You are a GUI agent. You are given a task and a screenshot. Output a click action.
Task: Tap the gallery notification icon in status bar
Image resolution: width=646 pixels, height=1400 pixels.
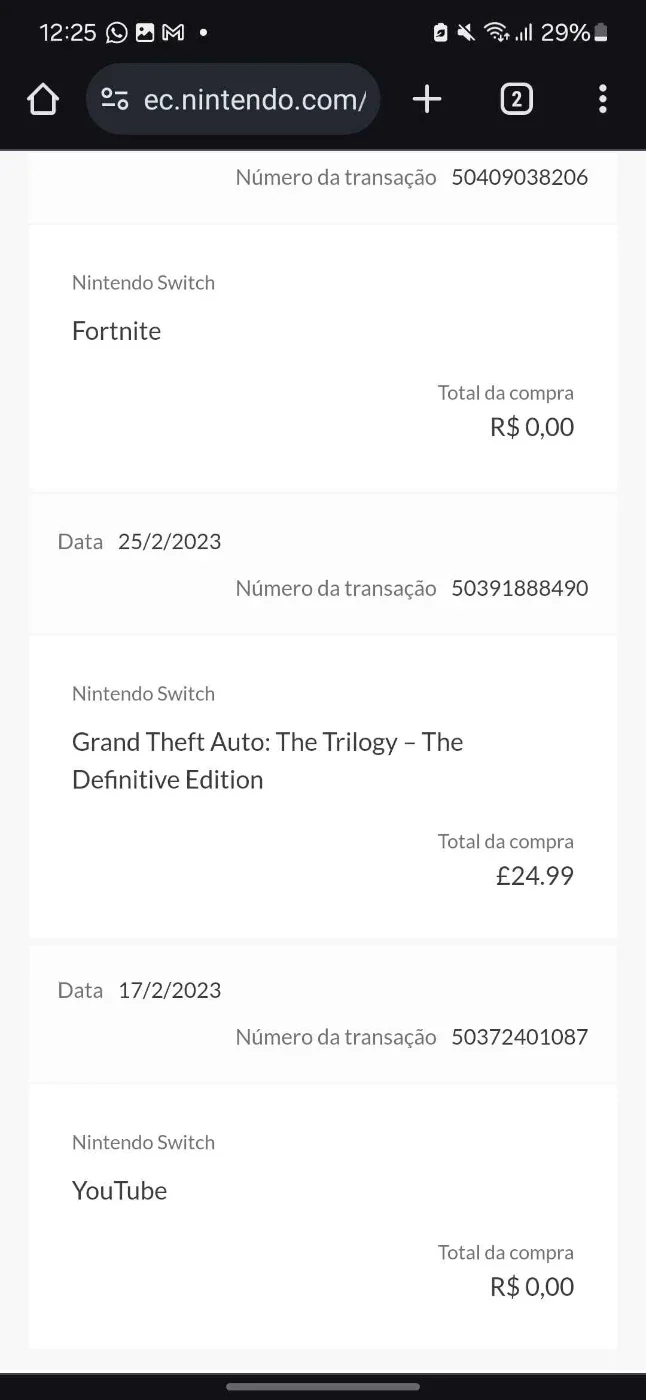[x=145, y=33]
